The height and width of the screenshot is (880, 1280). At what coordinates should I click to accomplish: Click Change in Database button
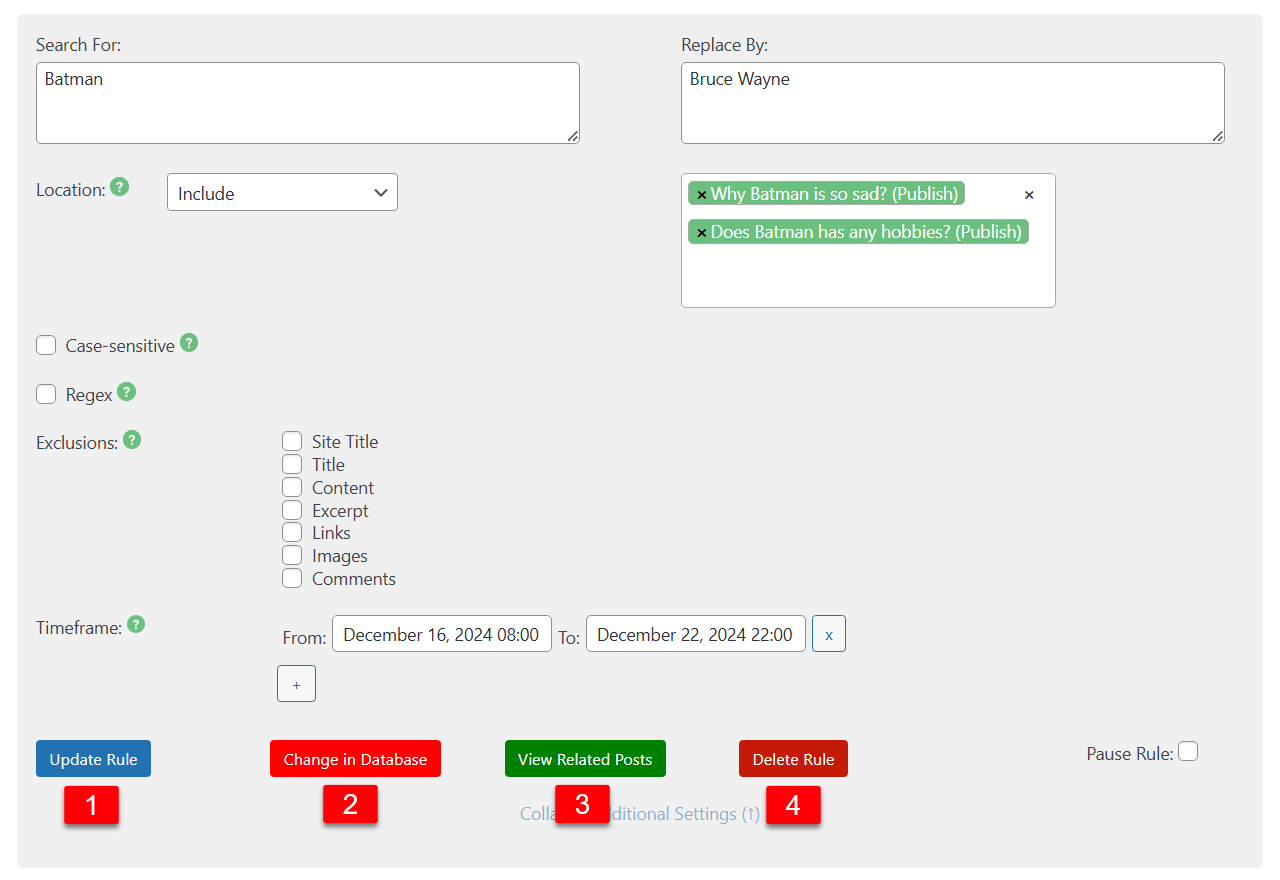tap(355, 759)
